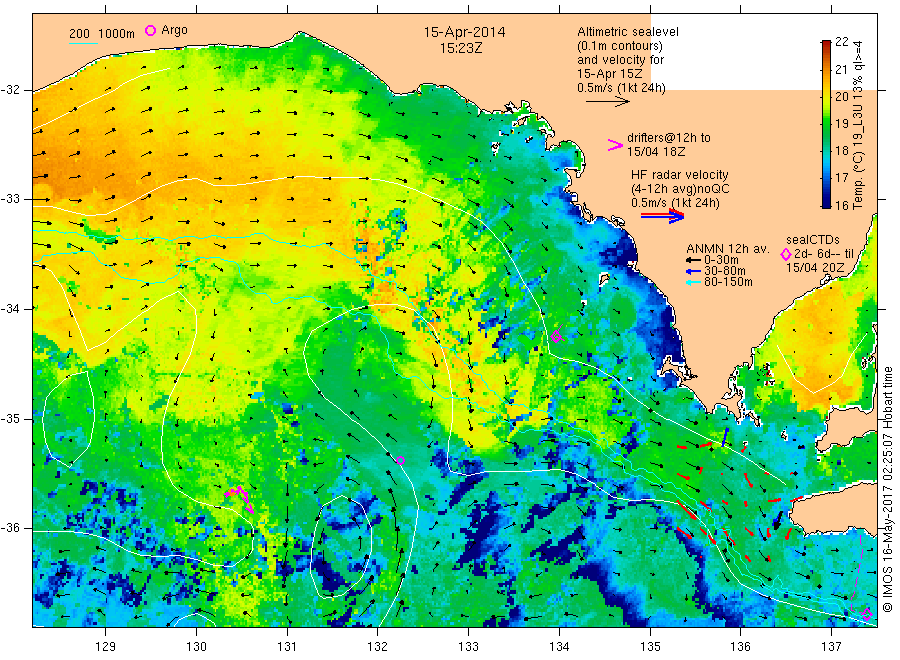900x660 pixels.
Task: Click the magenta sealCTDs diamond in legend
Action: [786, 254]
